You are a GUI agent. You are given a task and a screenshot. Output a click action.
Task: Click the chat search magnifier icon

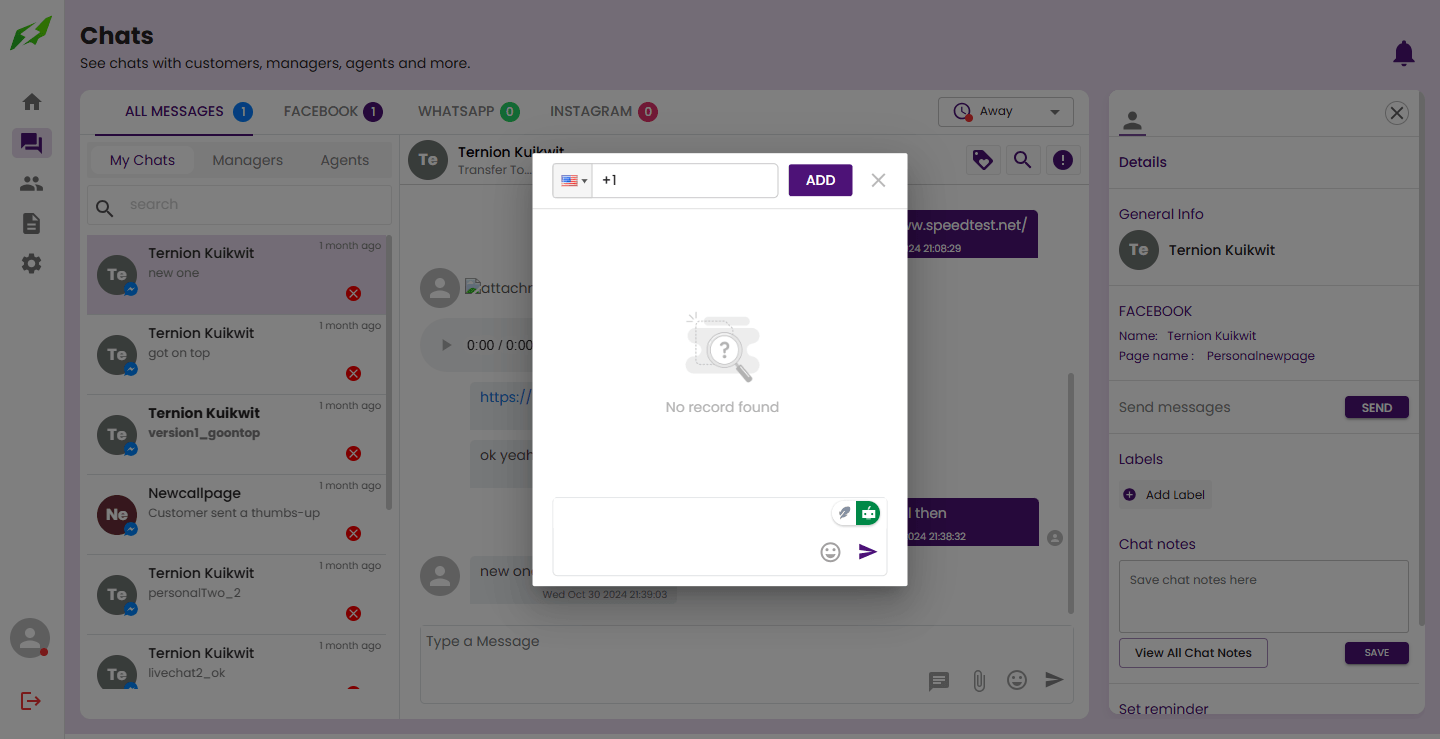click(x=1022, y=160)
